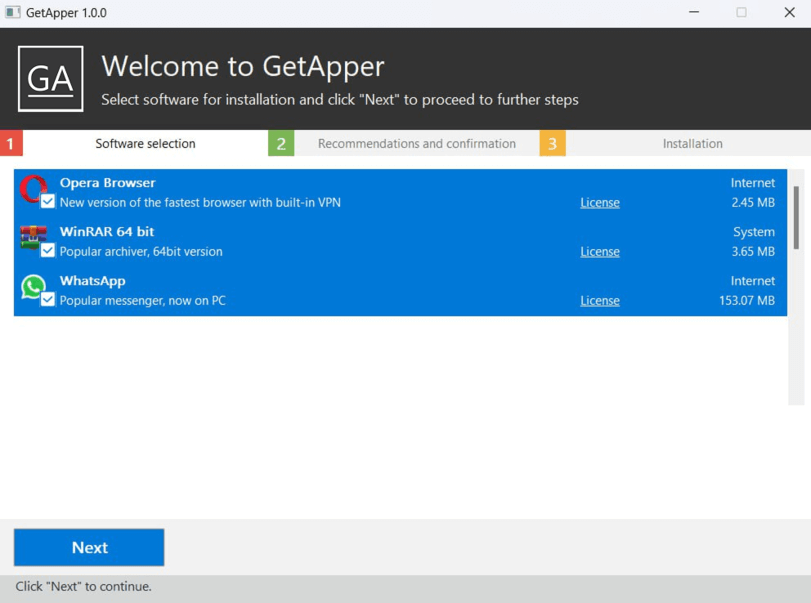Click the 'GetApper 1.0.0' window title
811x603 pixels.
pos(66,13)
